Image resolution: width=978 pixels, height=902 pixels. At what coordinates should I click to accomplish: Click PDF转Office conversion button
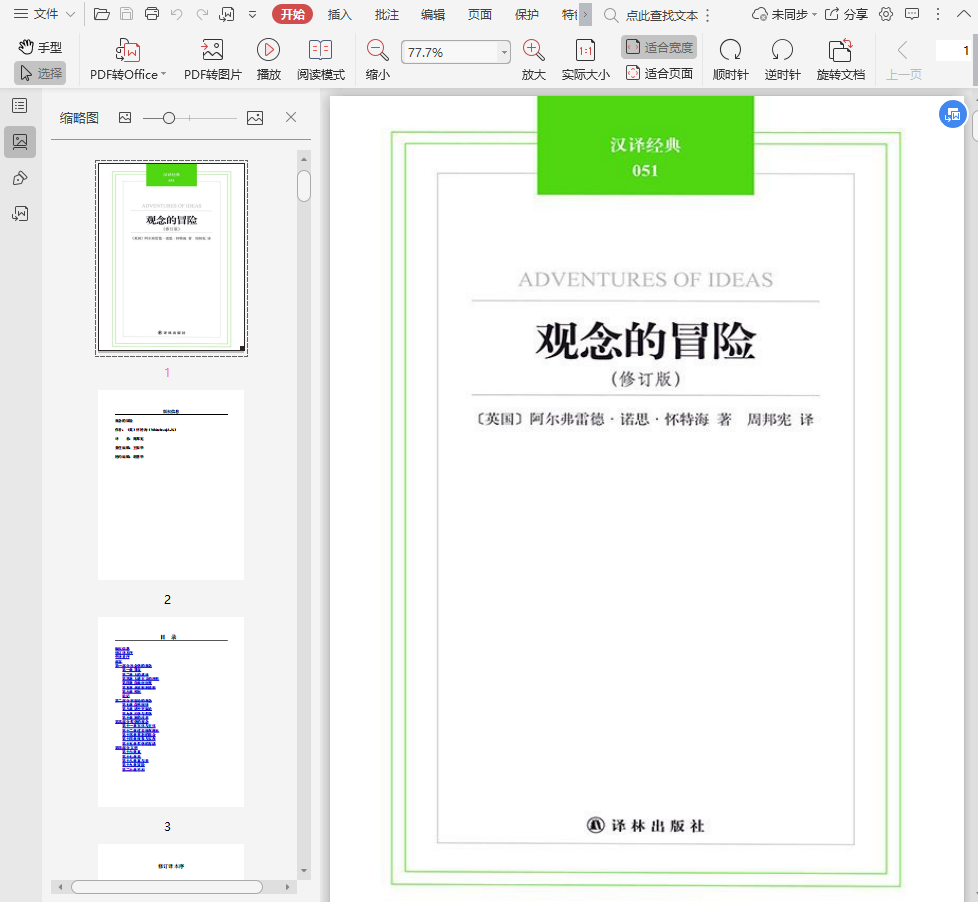pos(127,60)
